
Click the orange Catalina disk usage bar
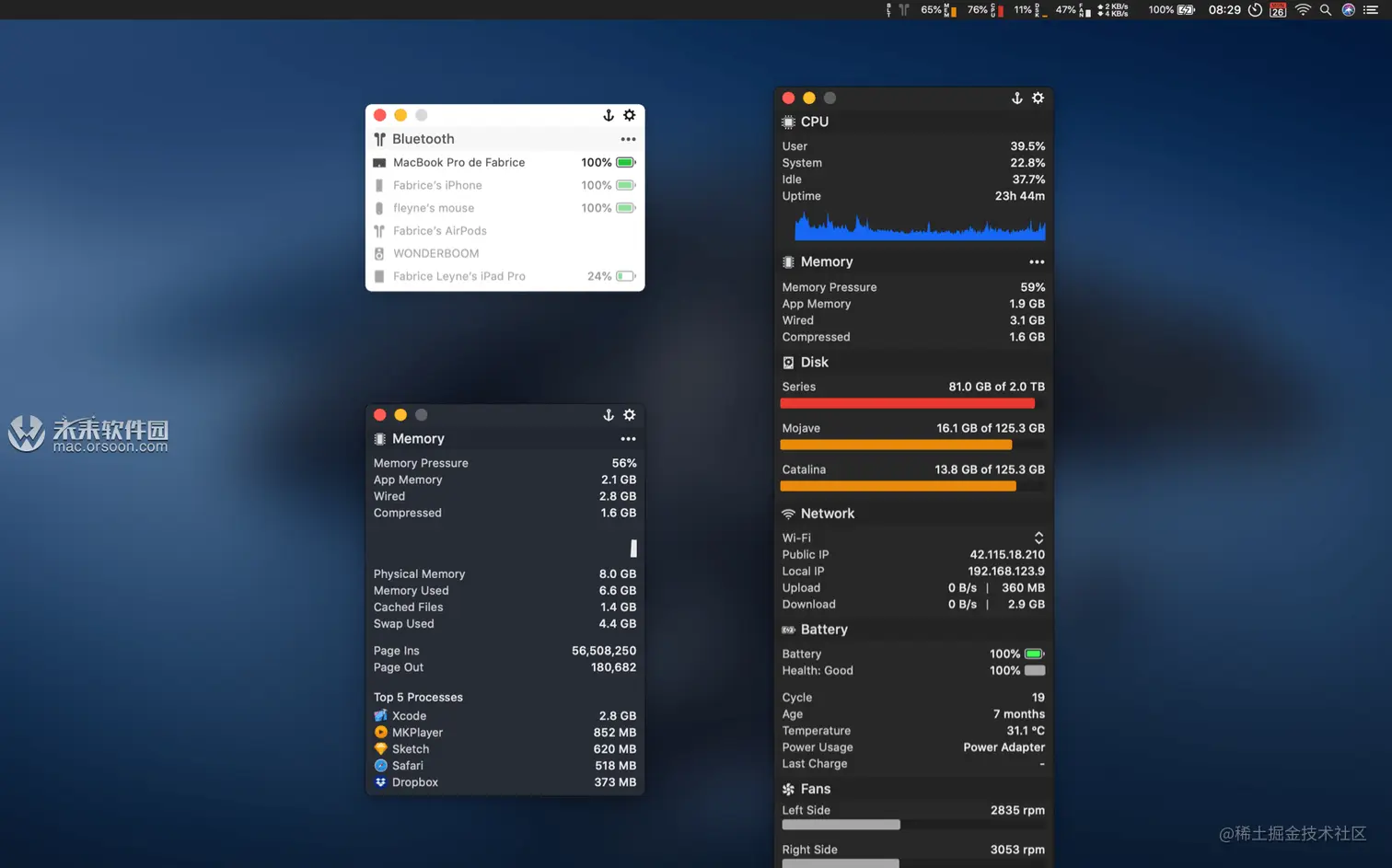click(x=899, y=486)
